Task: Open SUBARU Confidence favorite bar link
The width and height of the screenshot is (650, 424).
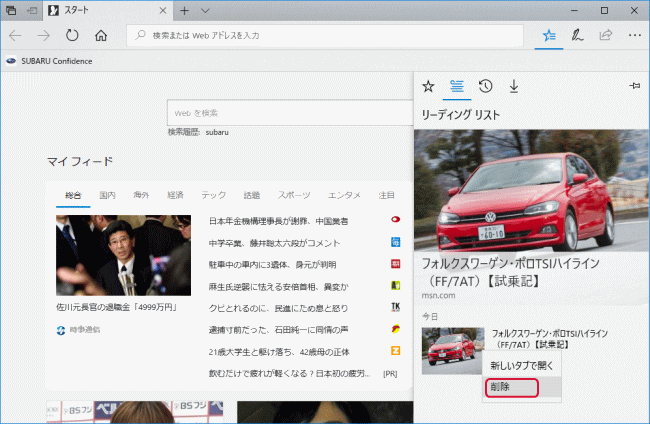Action: [x=49, y=61]
